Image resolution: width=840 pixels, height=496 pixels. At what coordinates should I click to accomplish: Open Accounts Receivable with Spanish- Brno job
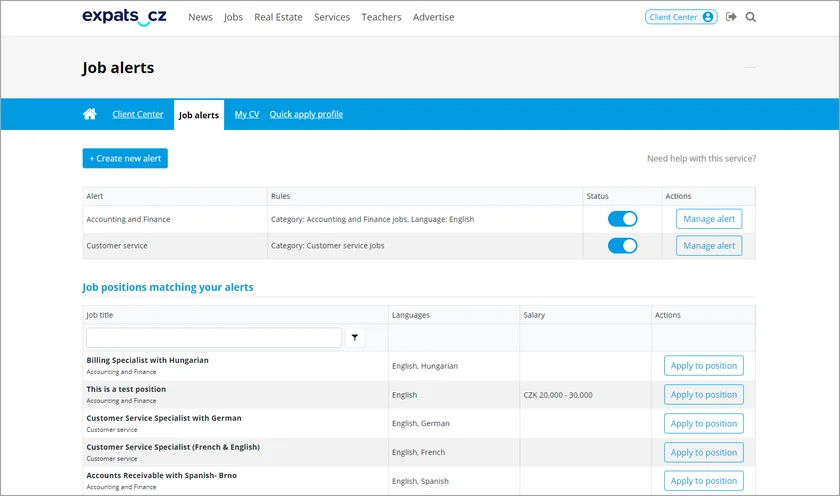coord(161,475)
